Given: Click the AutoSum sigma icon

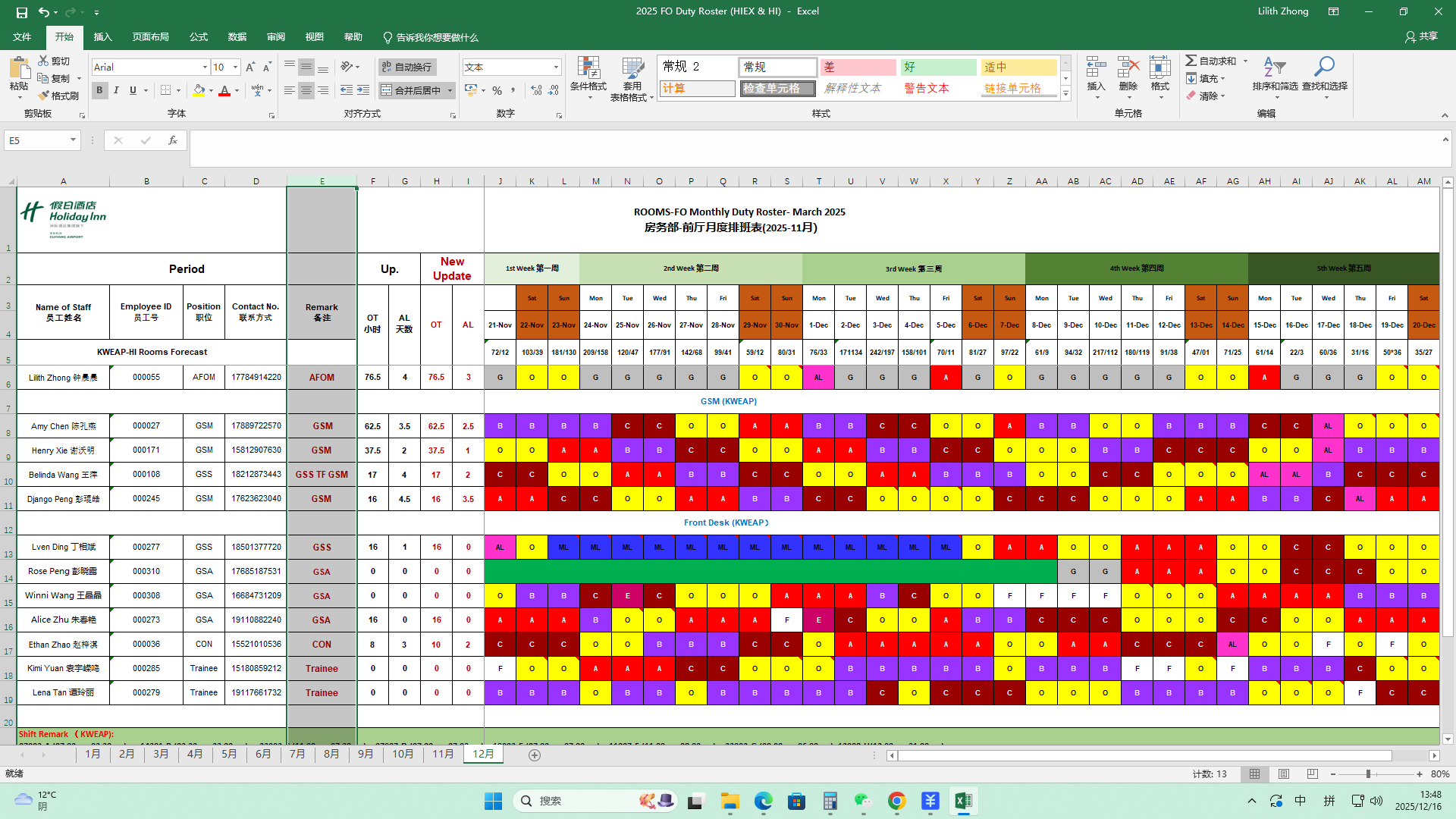Looking at the screenshot, I should (1191, 61).
